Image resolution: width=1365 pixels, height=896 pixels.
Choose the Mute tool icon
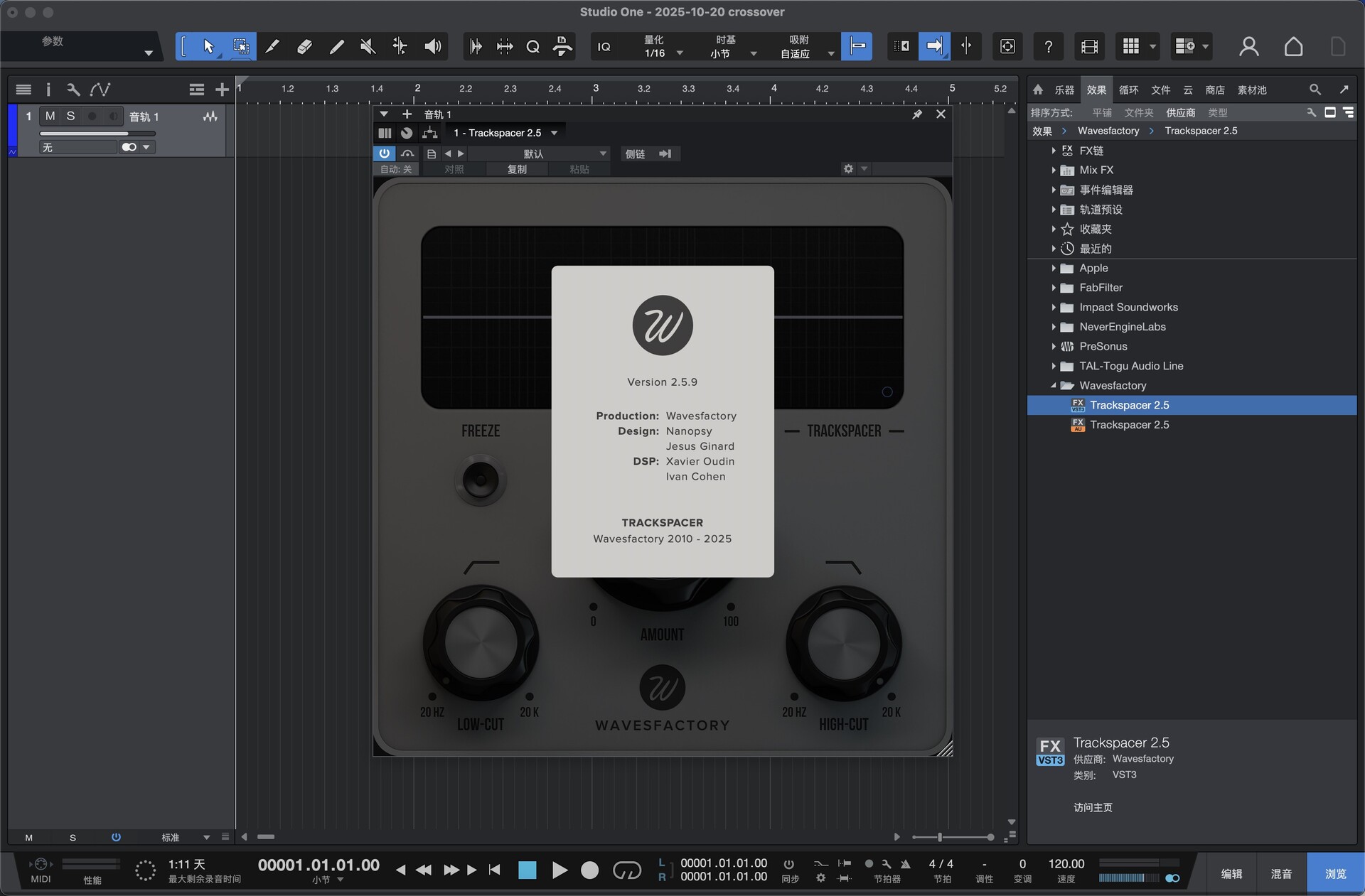[368, 47]
